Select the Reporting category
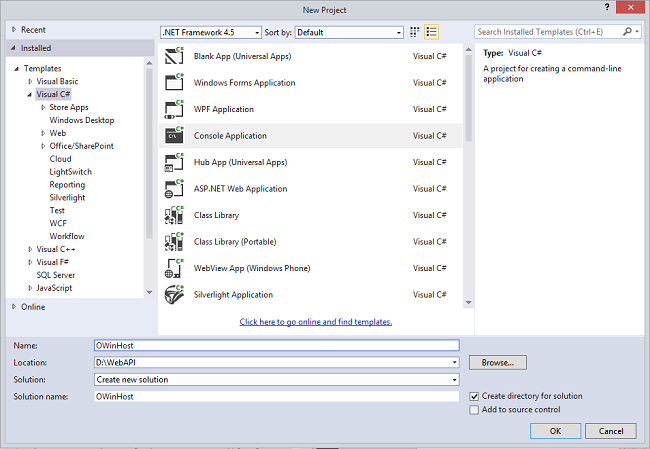This screenshot has width=650, height=449. pyautogui.click(x=67, y=184)
